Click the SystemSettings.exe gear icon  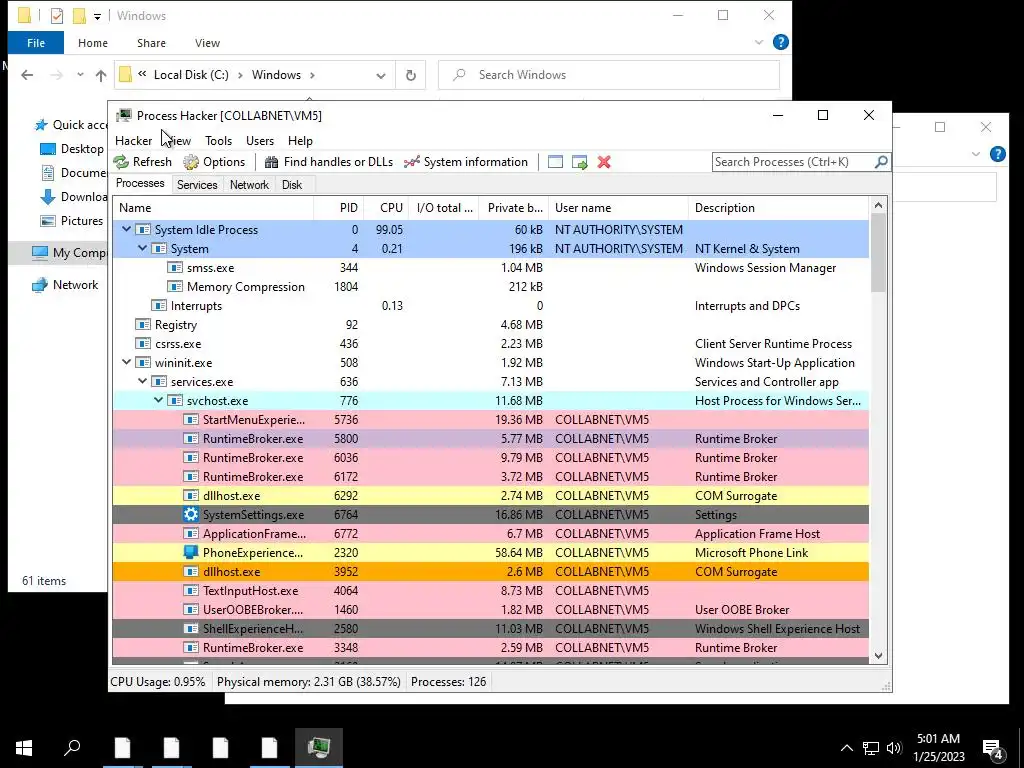pos(191,515)
